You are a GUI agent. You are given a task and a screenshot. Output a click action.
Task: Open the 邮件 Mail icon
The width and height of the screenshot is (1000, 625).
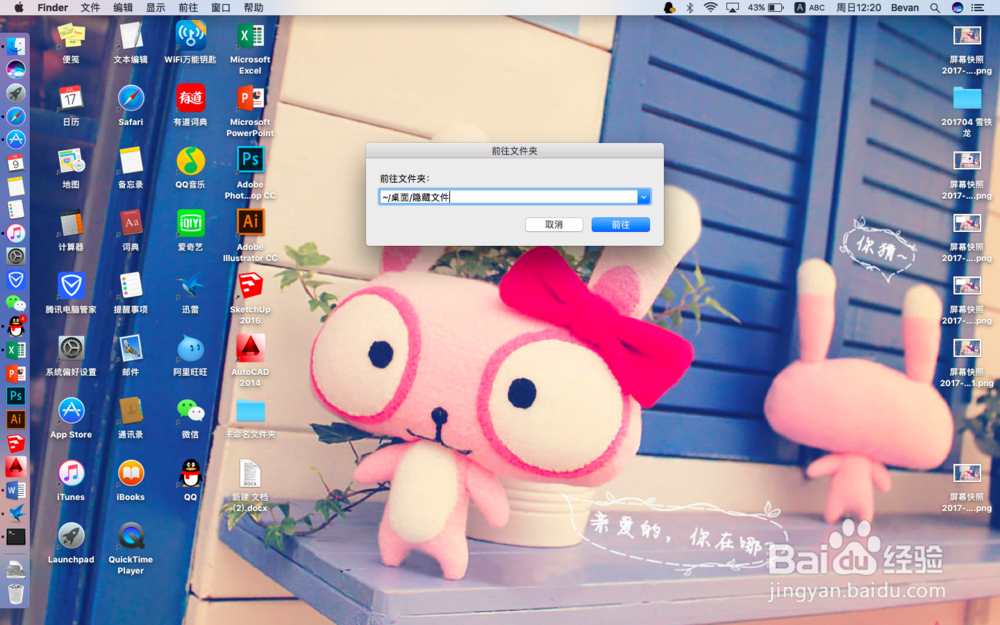pyautogui.click(x=130, y=348)
